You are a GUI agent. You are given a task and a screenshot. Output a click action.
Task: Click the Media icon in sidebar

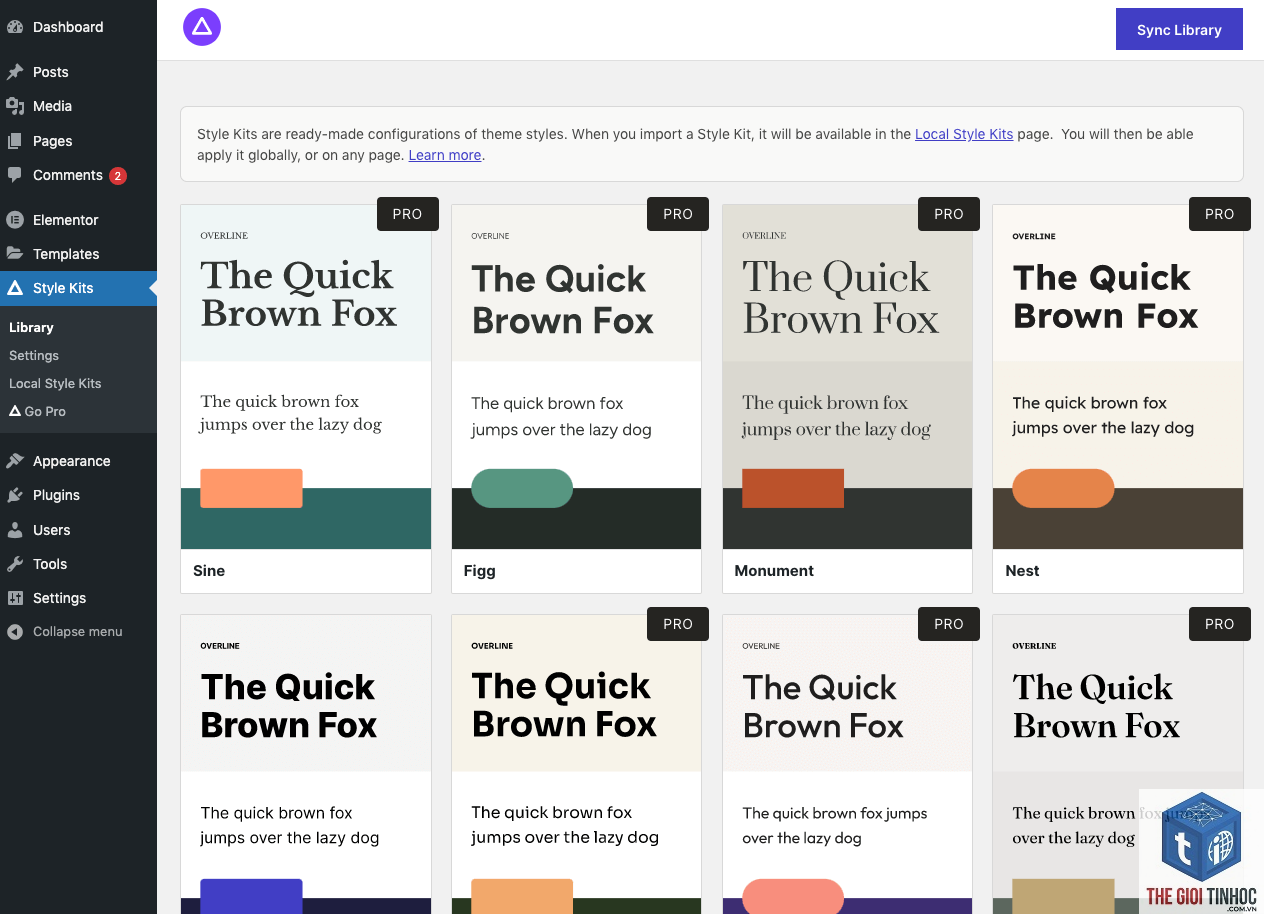(x=15, y=106)
